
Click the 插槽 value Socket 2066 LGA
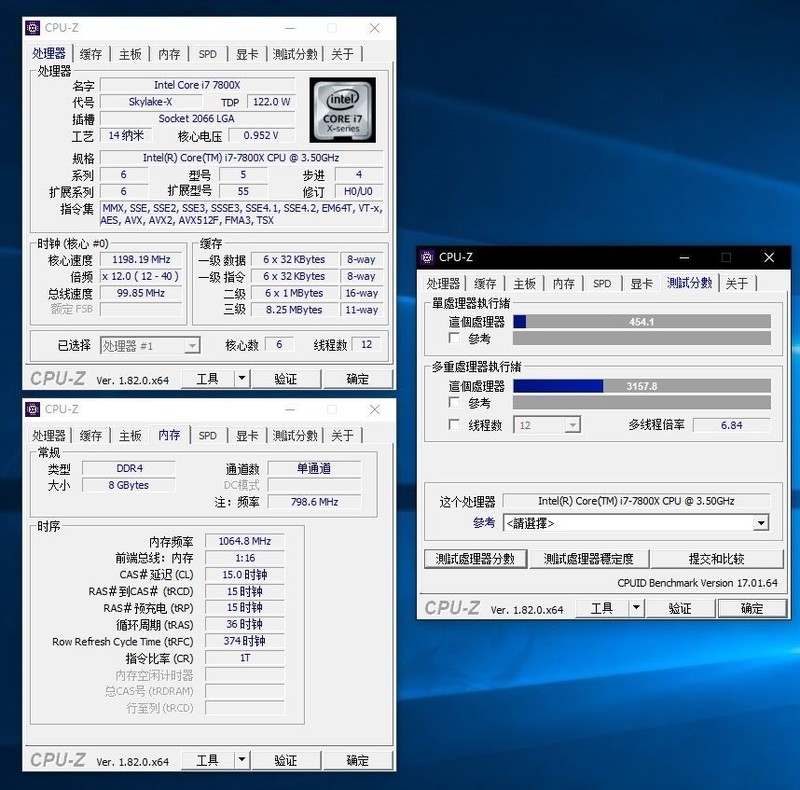tap(197, 118)
